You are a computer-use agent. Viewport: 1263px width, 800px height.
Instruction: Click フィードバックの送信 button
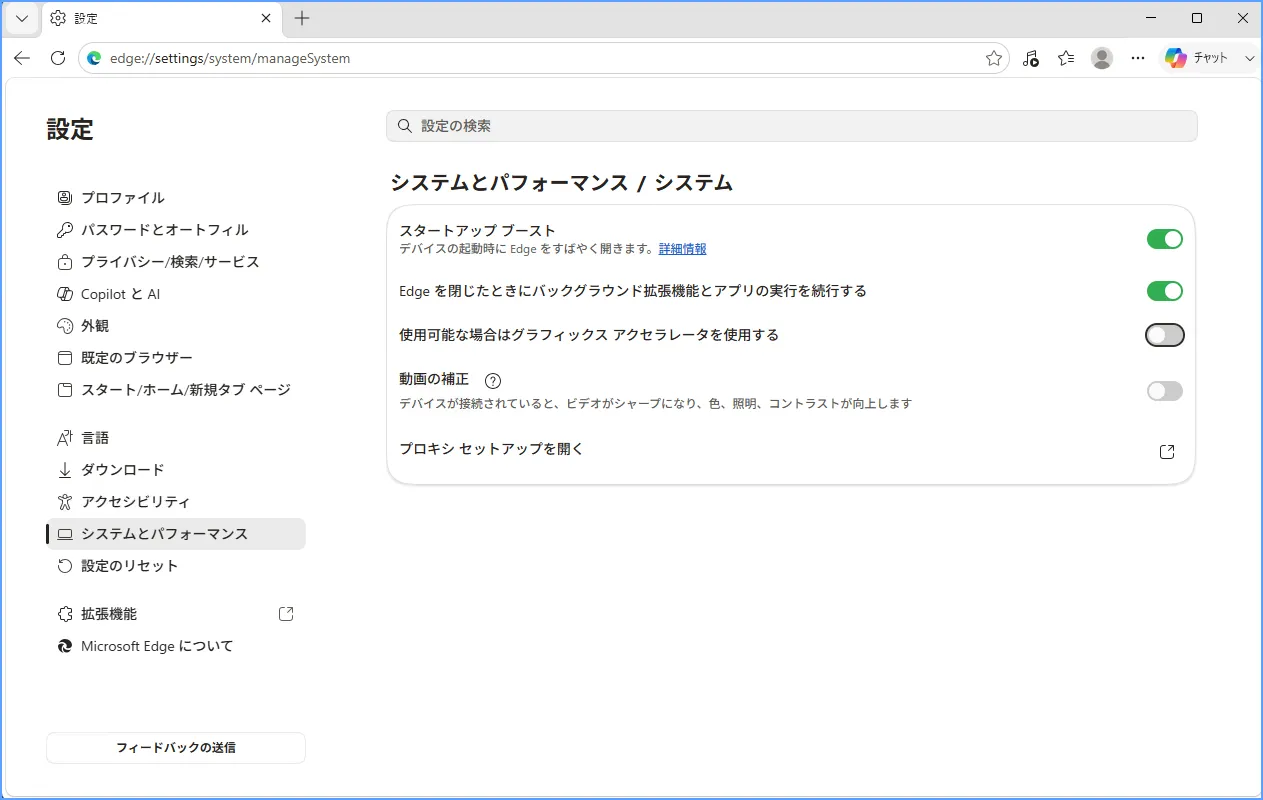tap(176, 748)
